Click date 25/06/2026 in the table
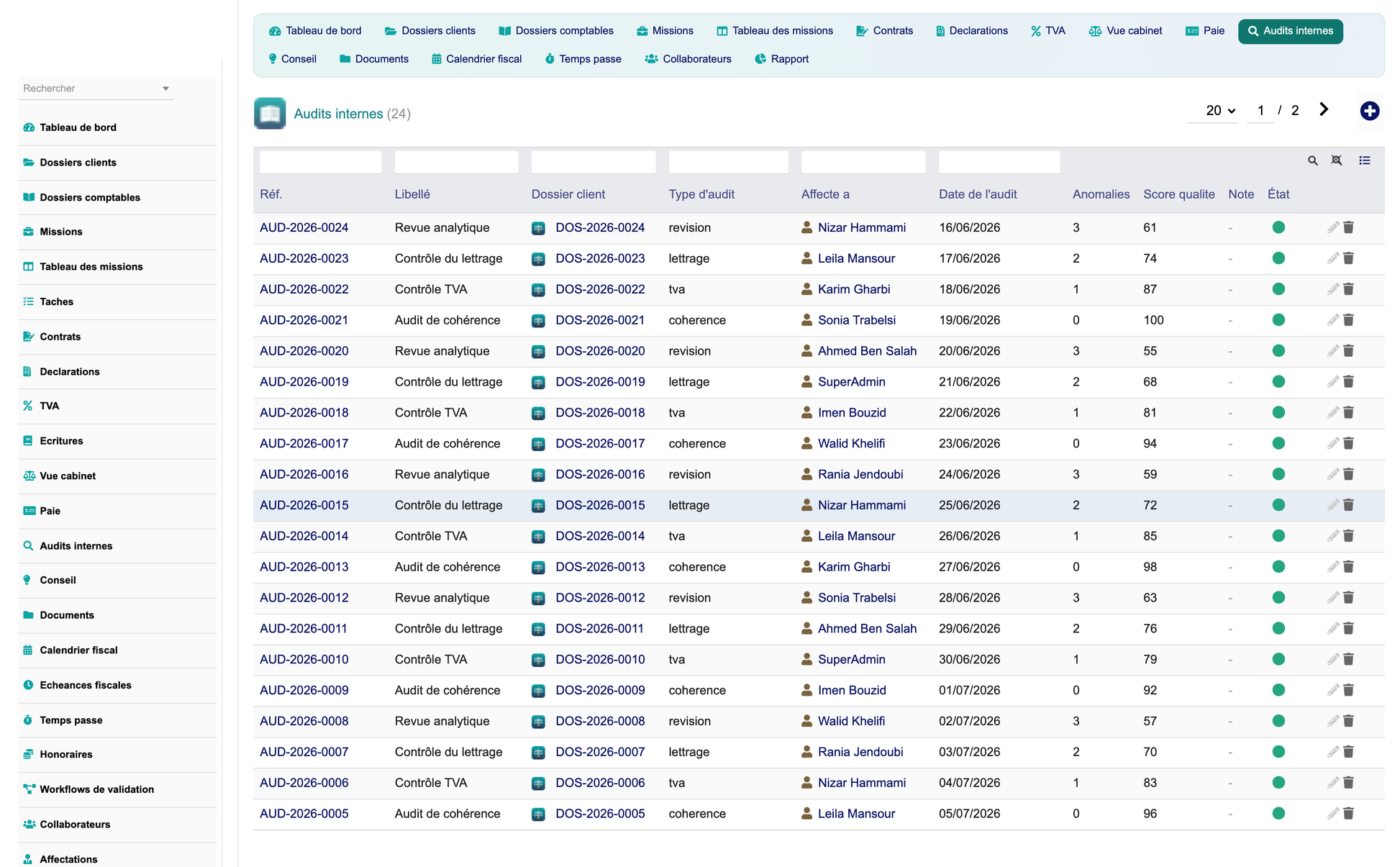The height and width of the screenshot is (867, 1400). point(969,505)
